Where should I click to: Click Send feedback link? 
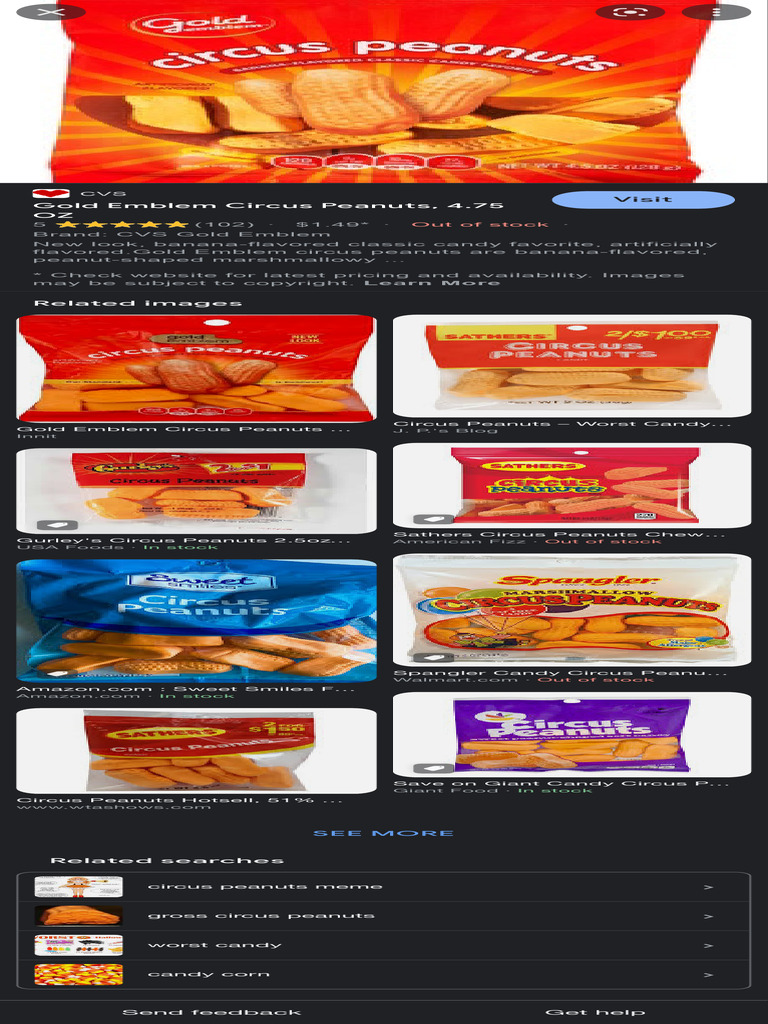pyautogui.click(x=212, y=1012)
